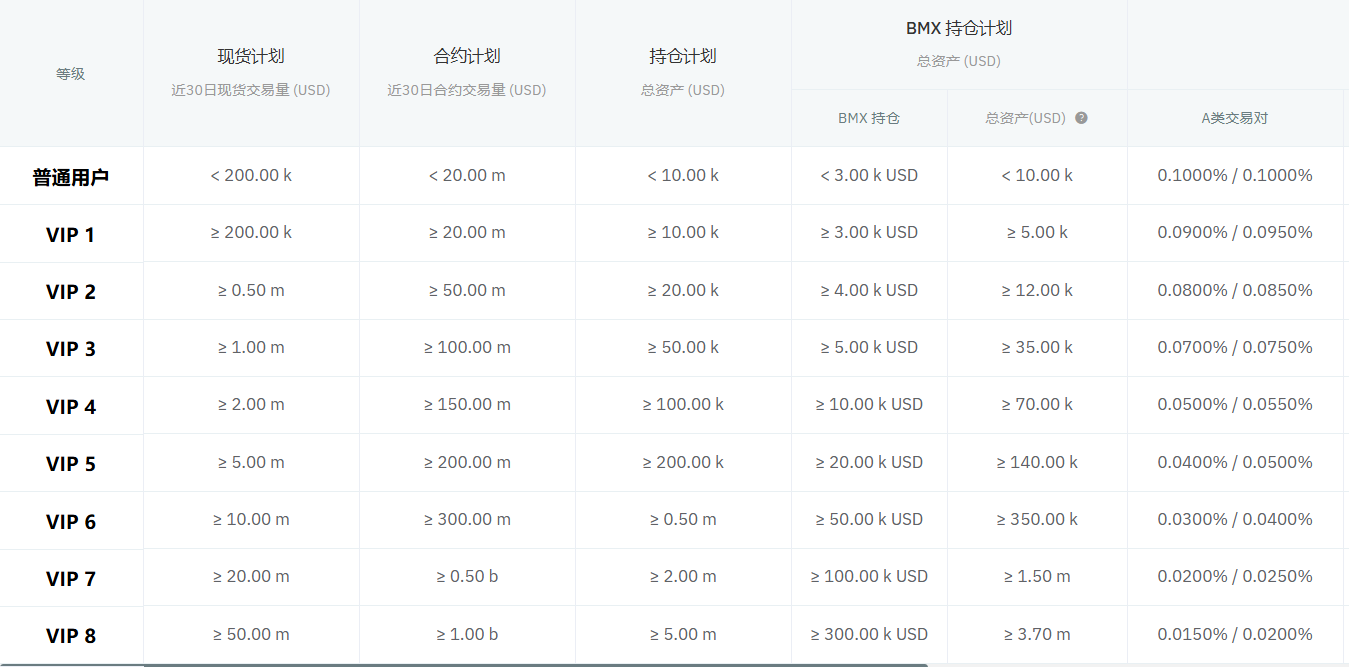Select the A类交易对 sub-header

click(x=1235, y=118)
